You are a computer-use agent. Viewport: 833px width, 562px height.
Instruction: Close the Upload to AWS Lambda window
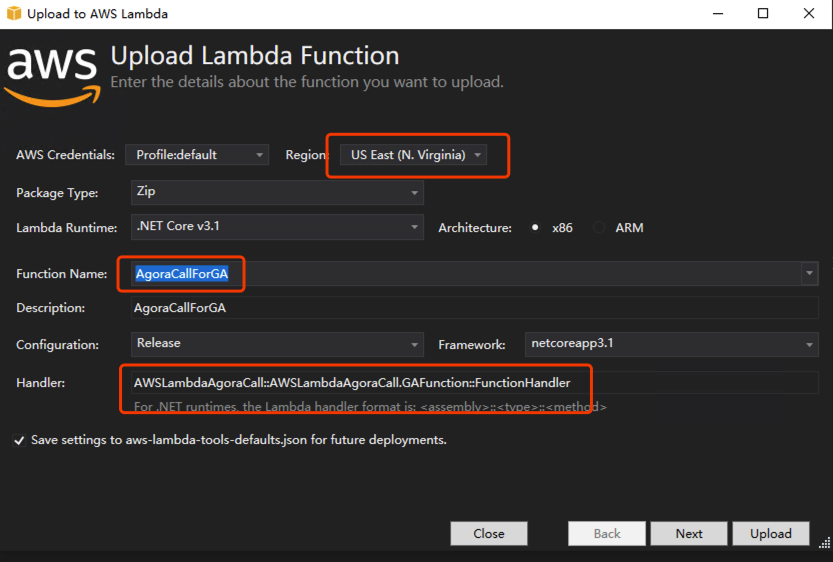(x=809, y=13)
